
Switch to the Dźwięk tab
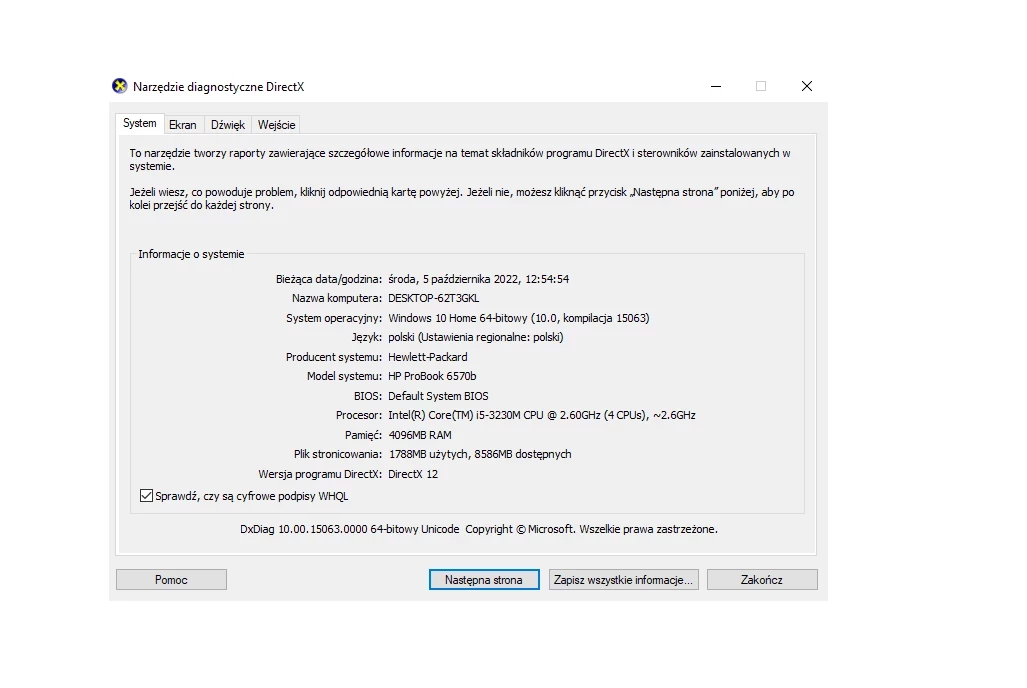(228, 125)
